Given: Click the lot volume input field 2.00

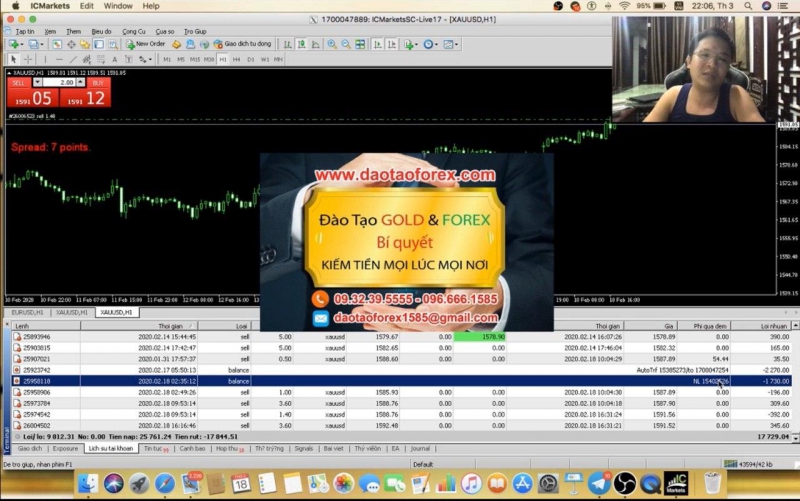Looking at the screenshot, I should coord(59,82).
